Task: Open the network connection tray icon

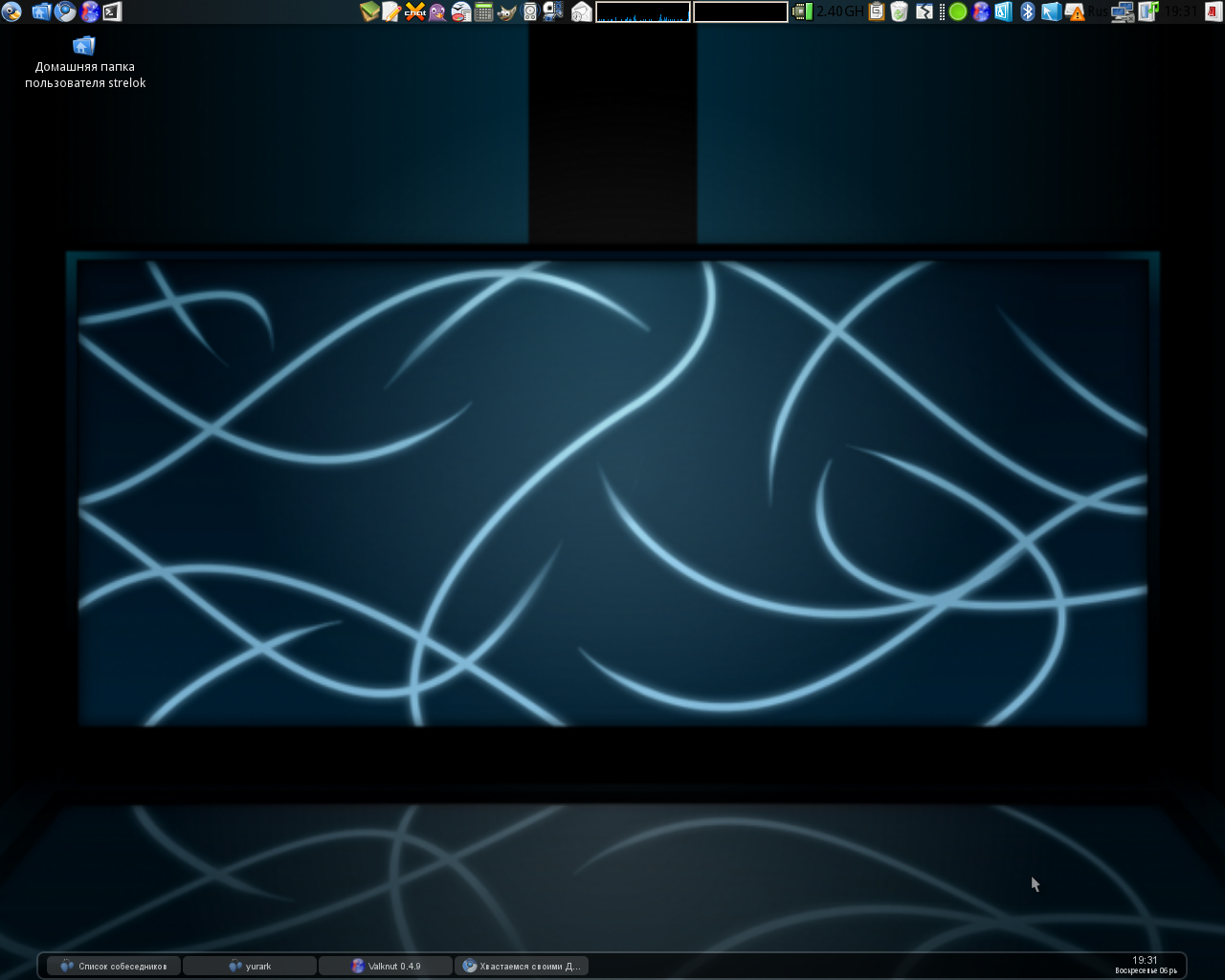Action: pyautogui.click(x=1122, y=11)
